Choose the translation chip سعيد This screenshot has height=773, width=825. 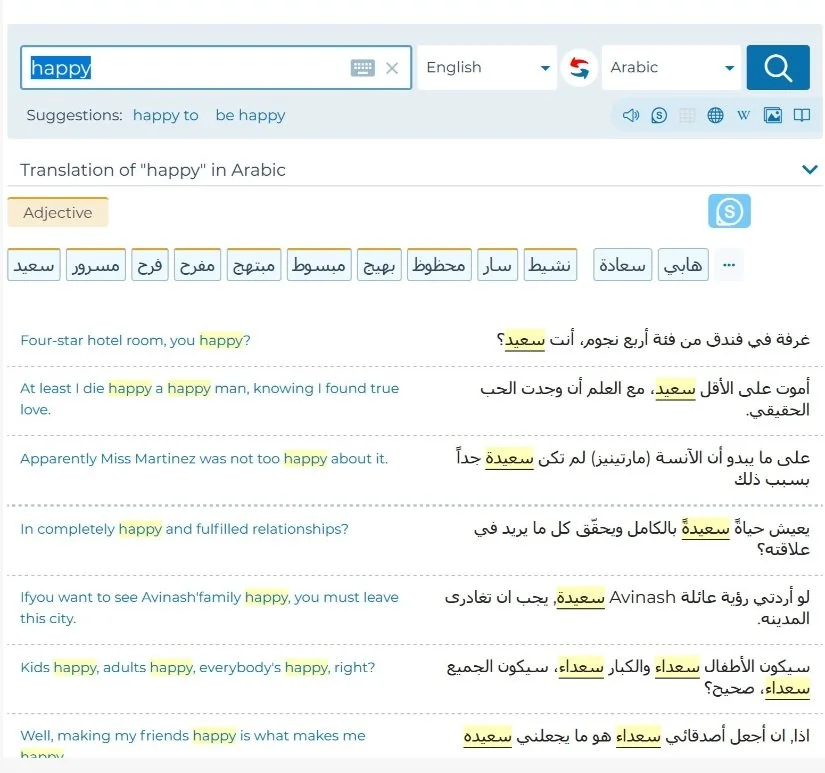pos(33,264)
